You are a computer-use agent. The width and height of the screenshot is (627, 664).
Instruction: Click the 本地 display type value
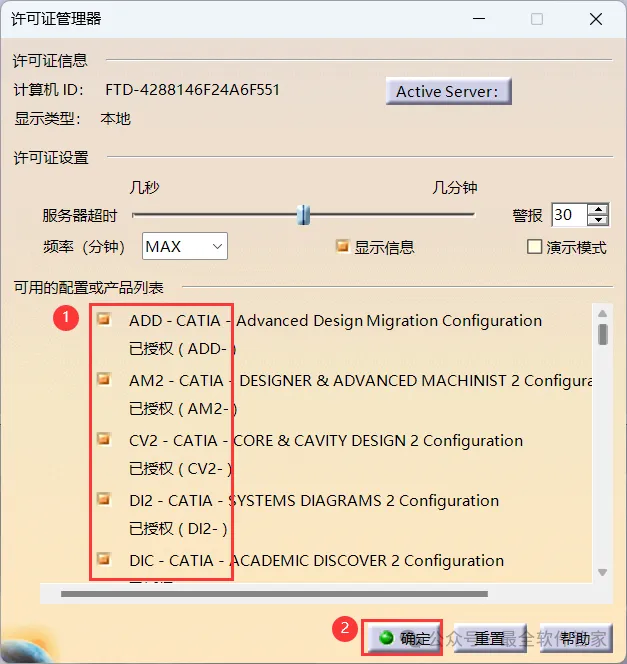coord(116,119)
